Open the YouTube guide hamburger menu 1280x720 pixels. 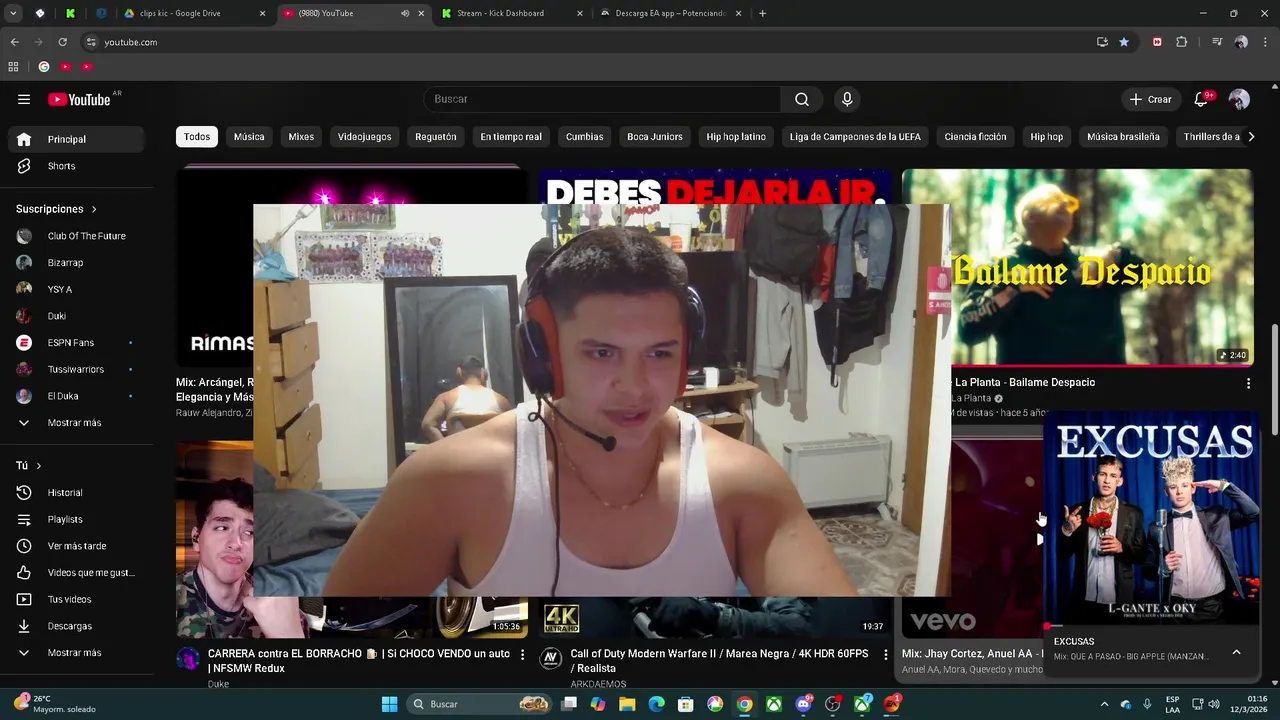click(x=24, y=99)
